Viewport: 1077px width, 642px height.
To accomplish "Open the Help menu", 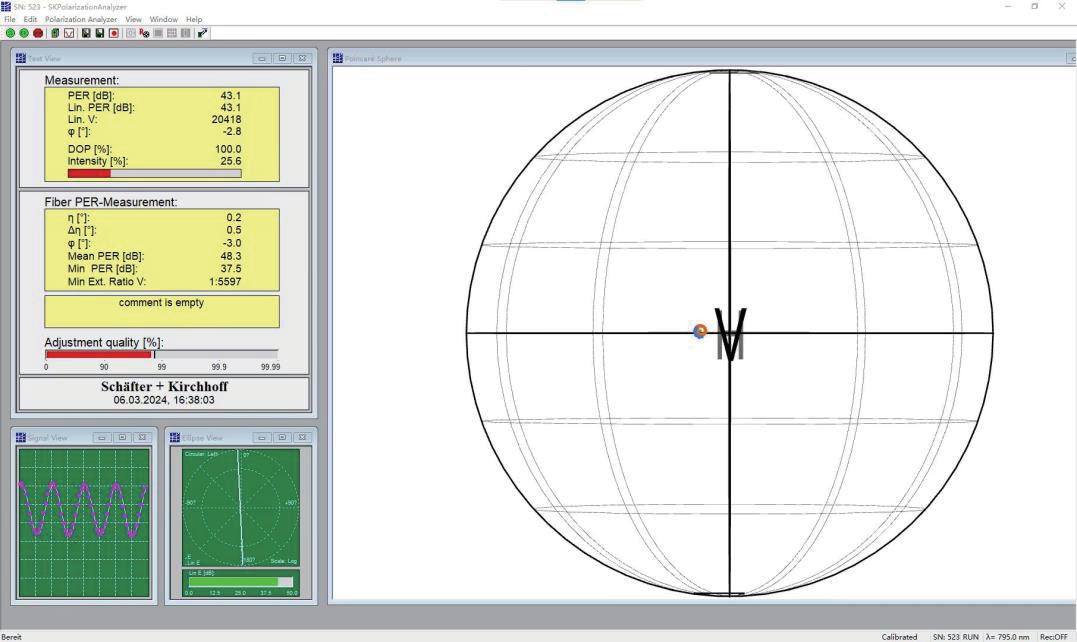I will pos(193,19).
